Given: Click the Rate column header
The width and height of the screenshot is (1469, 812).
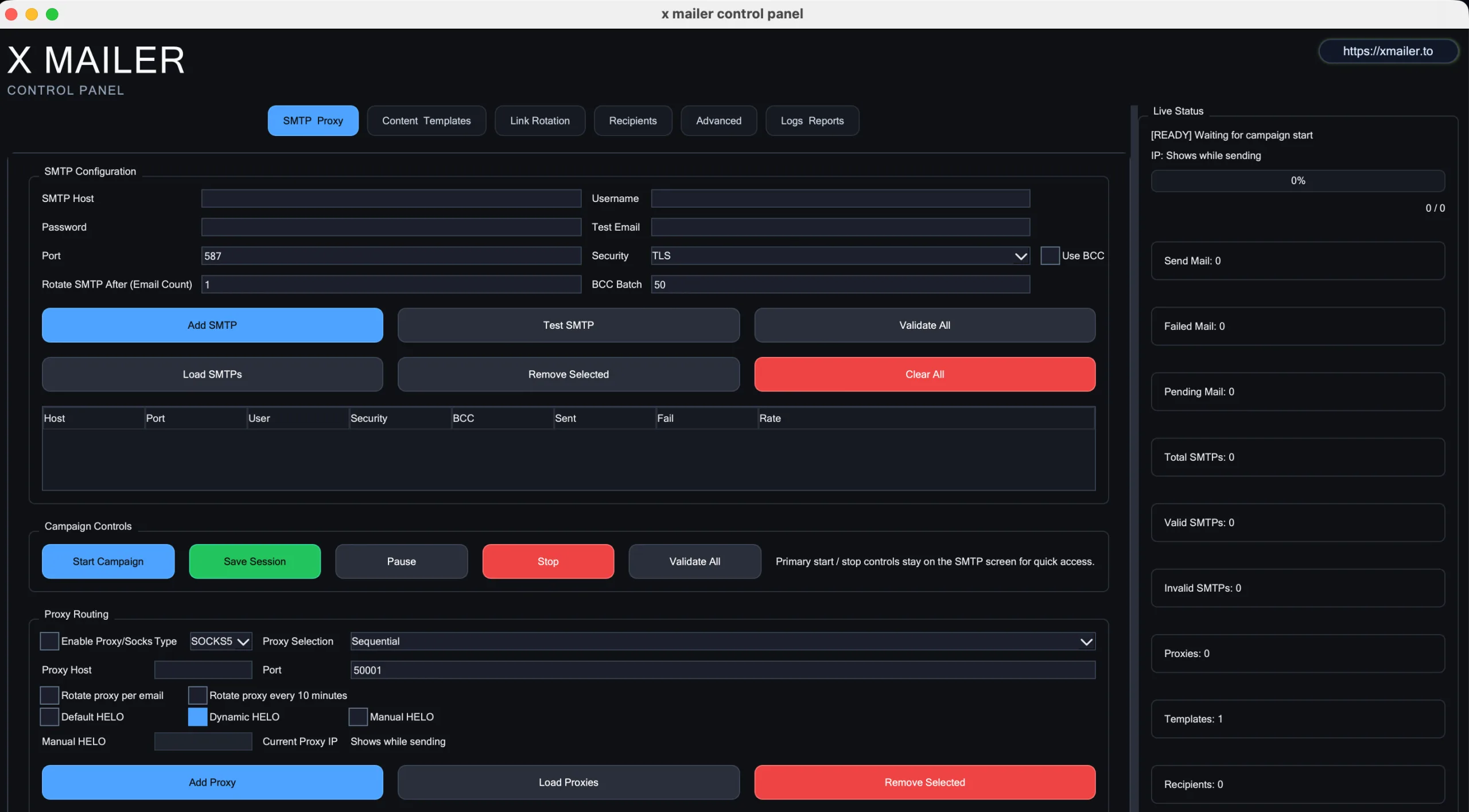Looking at the screenshot, I should coord(926,418).
